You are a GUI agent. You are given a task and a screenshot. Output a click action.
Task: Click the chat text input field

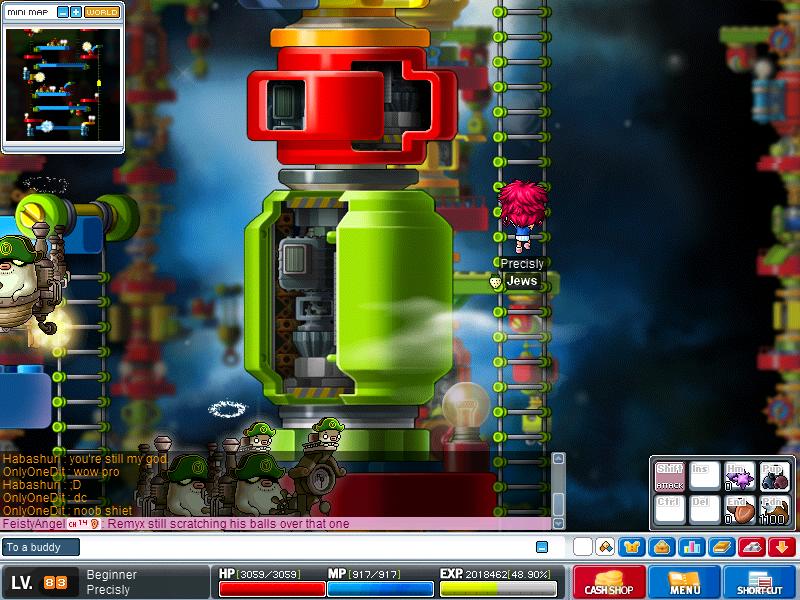click(306, 547)
